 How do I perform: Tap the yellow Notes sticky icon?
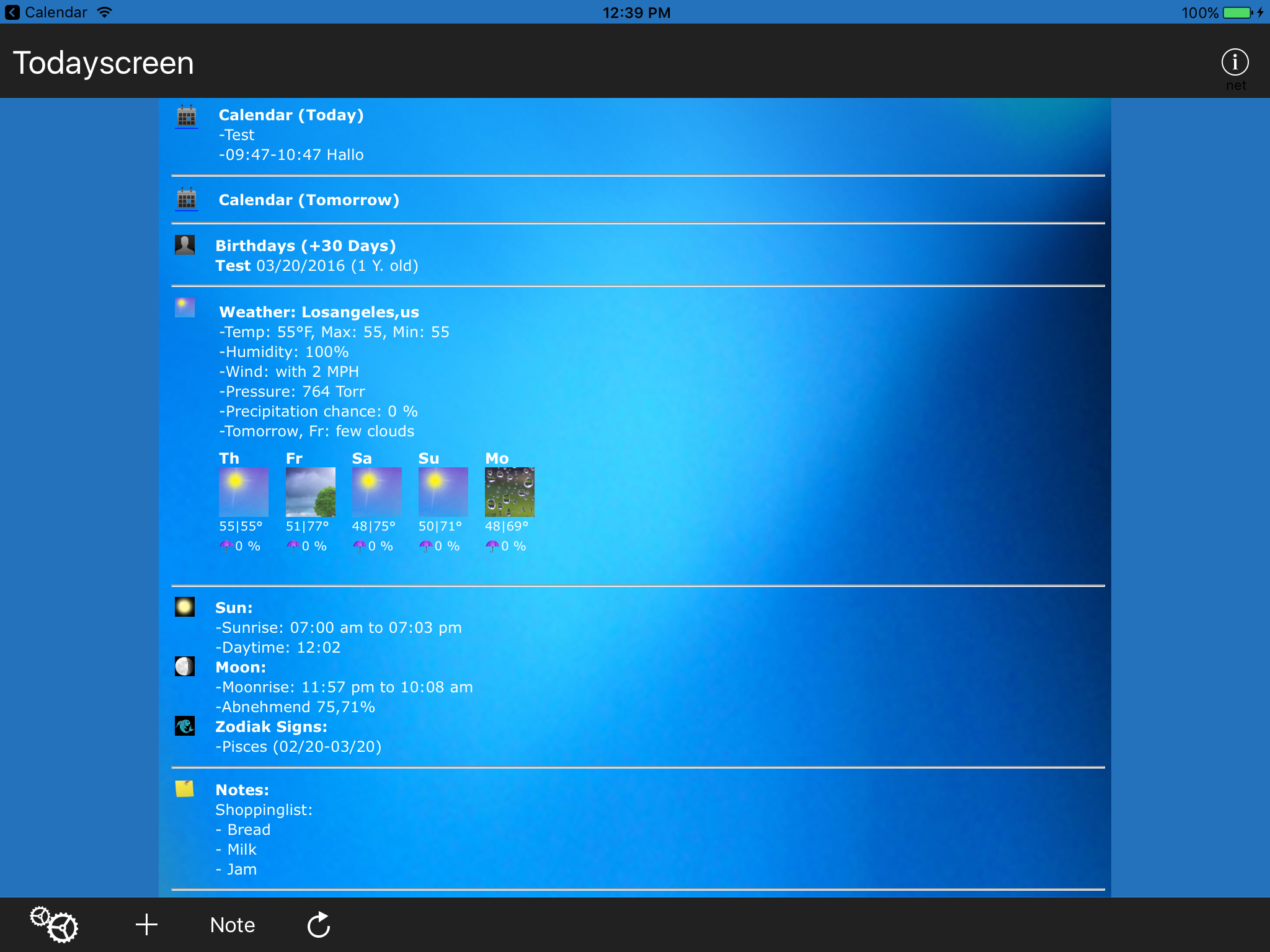(185, 788)
